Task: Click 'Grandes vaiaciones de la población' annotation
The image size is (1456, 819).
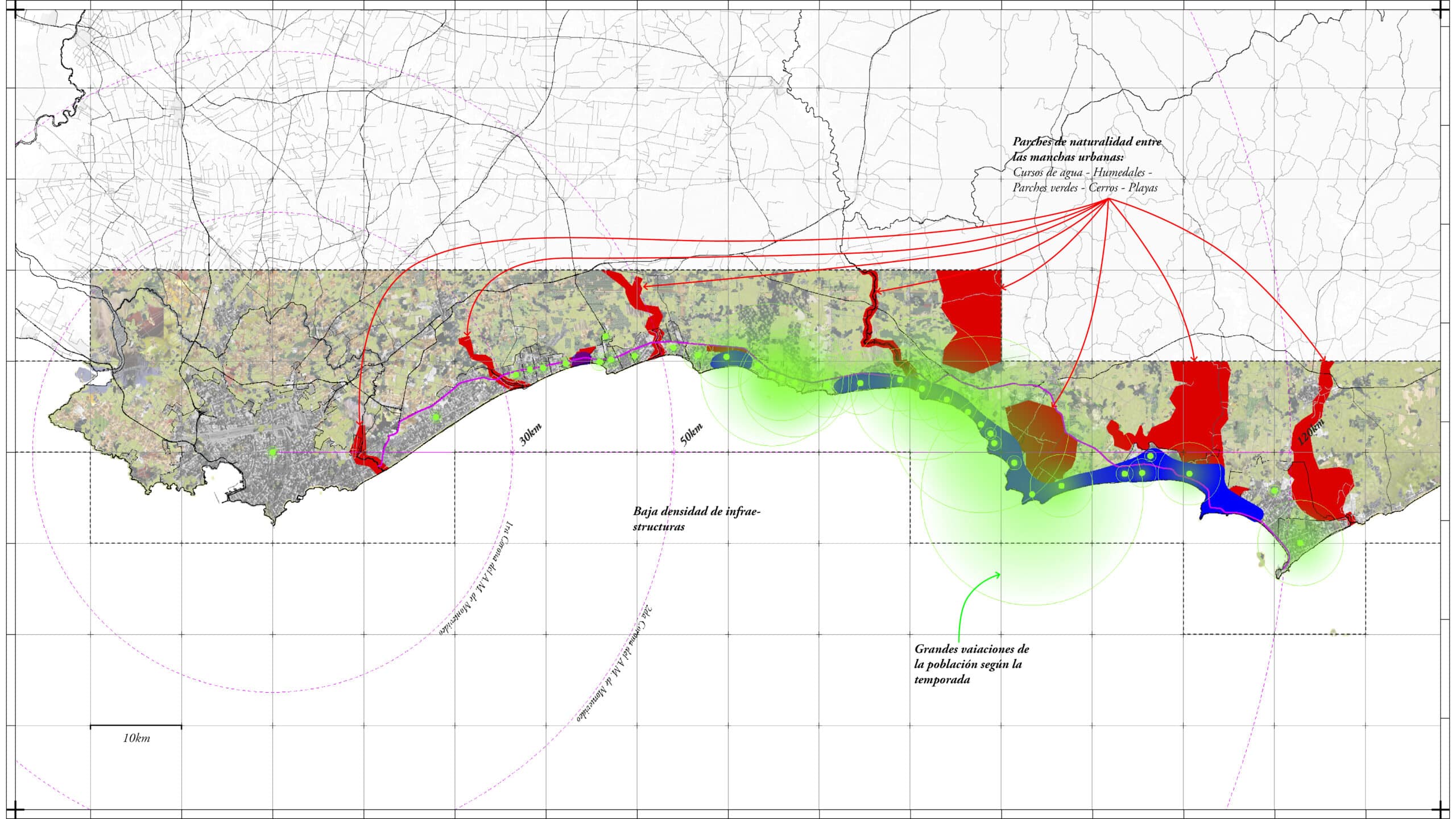Action: [x=971, y=664]
